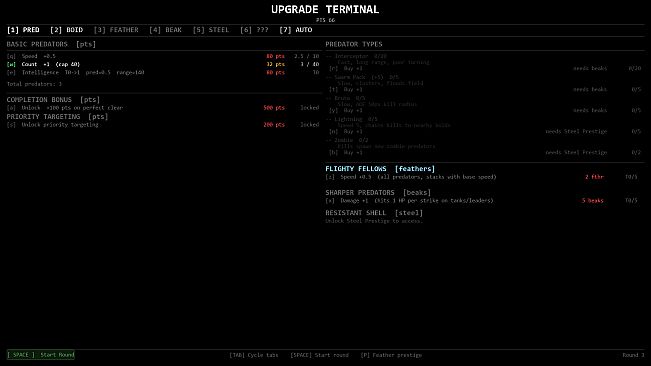The width and height of the screenshot is (651, 366).
Task: Purchase the Intelligence upgrade row
Action: 163,72
